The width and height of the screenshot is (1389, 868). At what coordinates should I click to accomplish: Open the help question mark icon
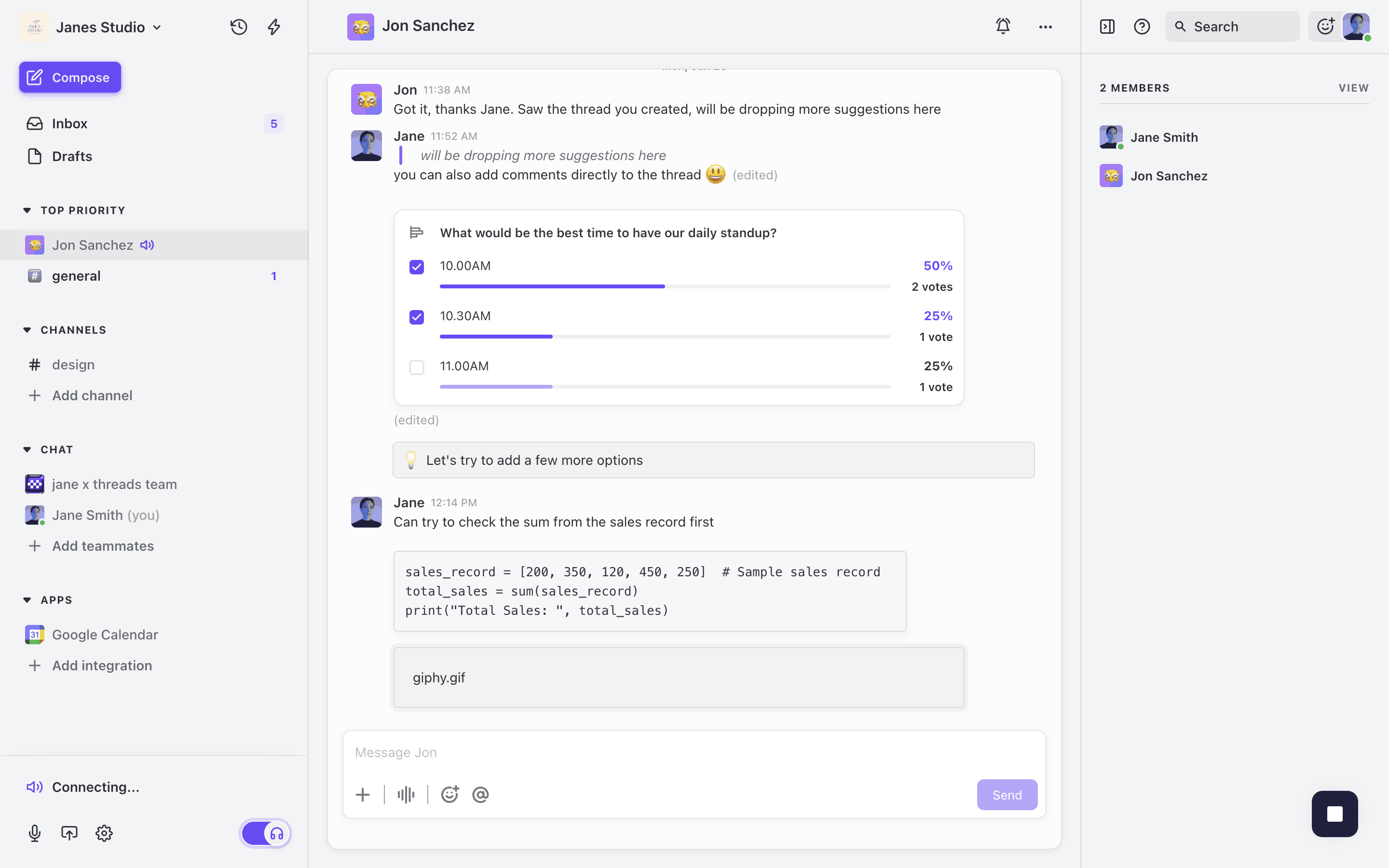pyautogui.click(x=1142, y=27)
